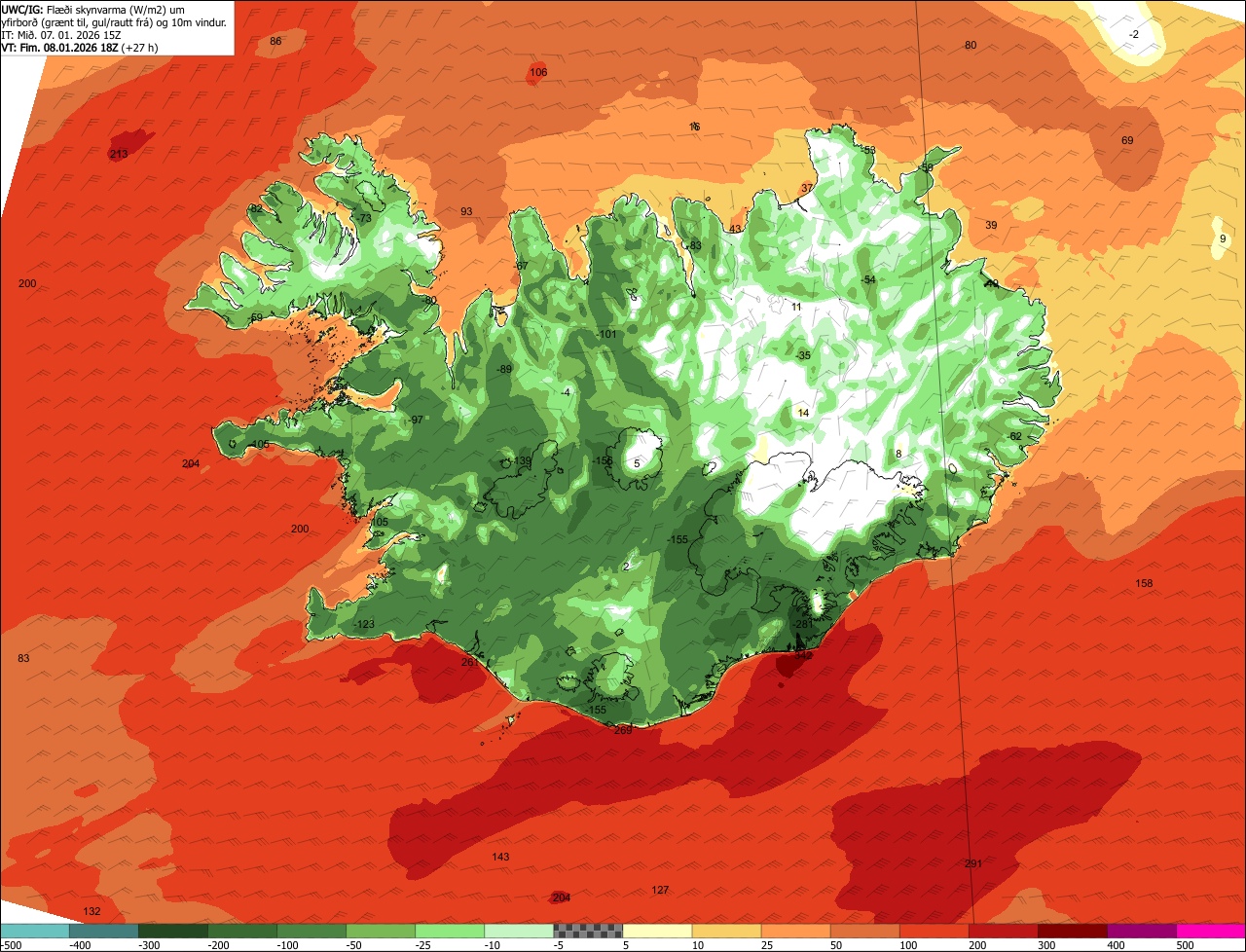Click the map value 127
Image resolution: width=1246 pixels, height=952 pixels.
click(660, 890)
